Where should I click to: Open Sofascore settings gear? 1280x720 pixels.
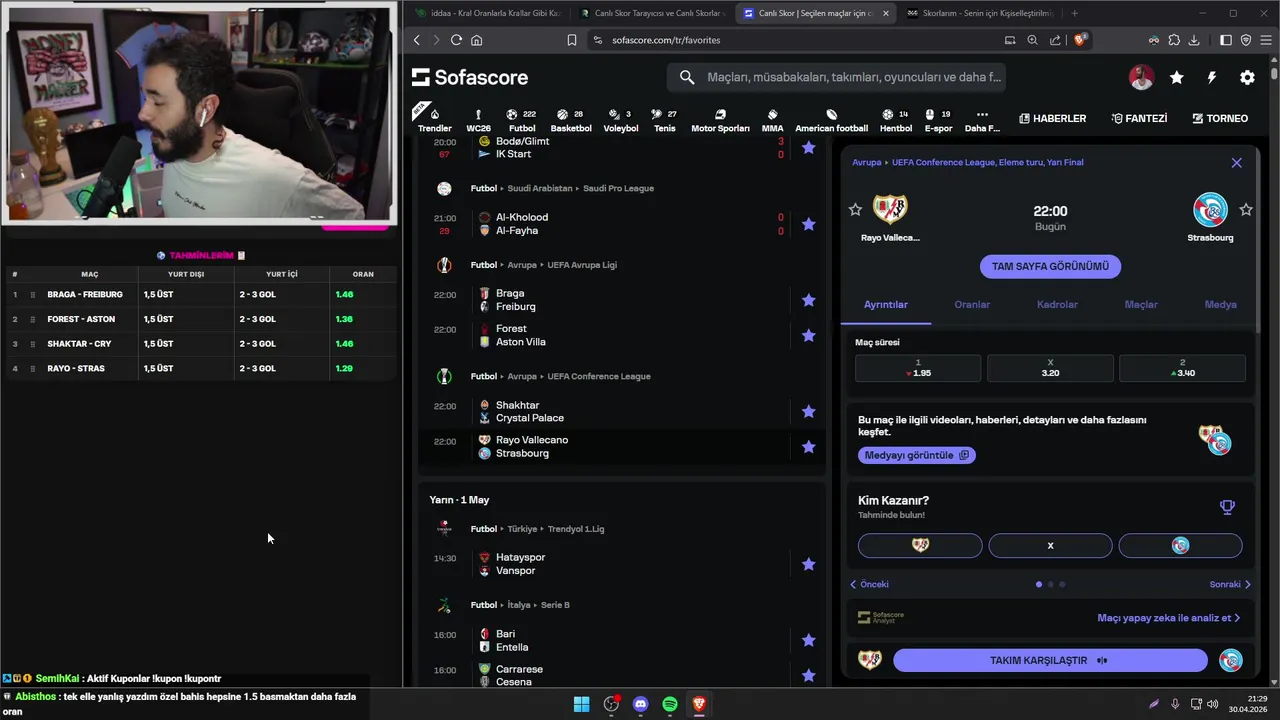1247,77
